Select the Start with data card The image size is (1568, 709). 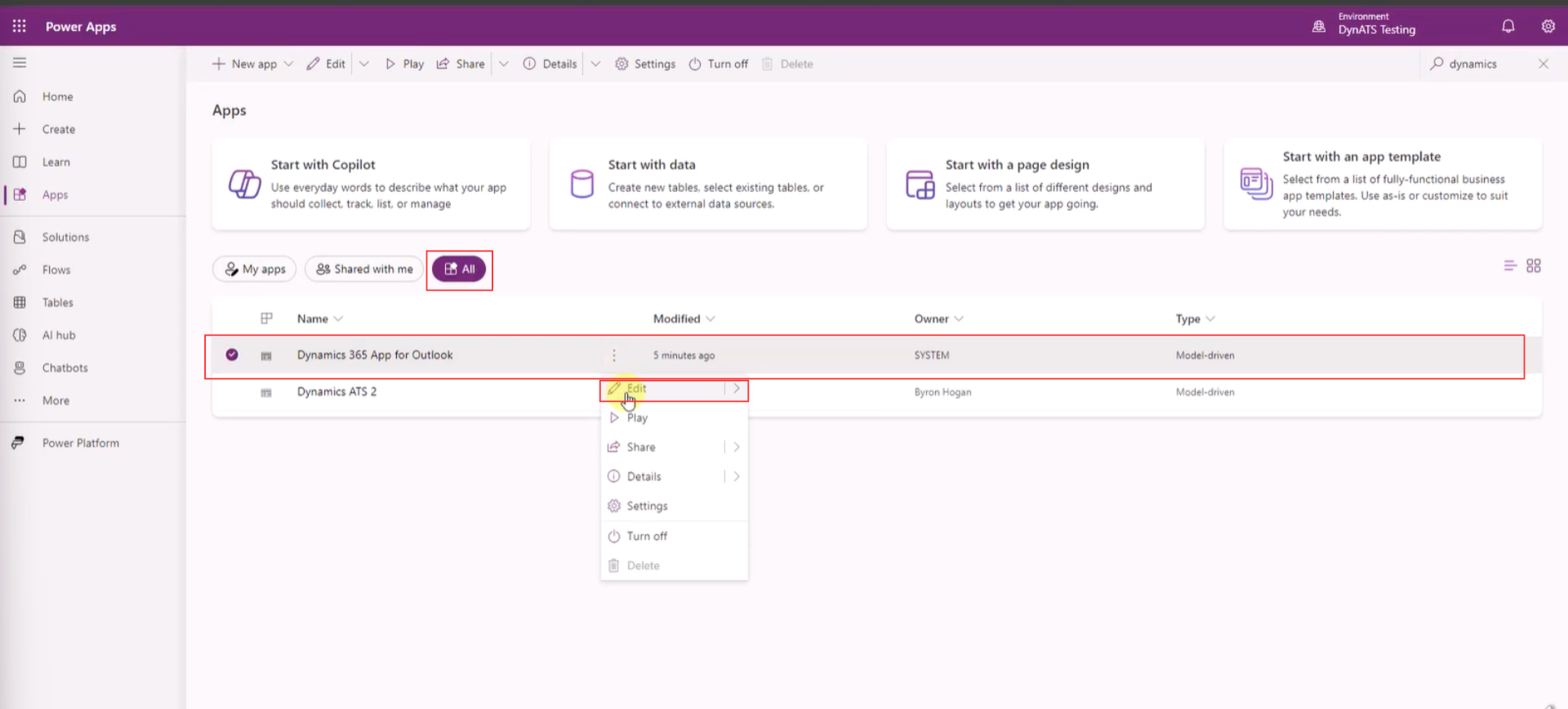(708, 185)
